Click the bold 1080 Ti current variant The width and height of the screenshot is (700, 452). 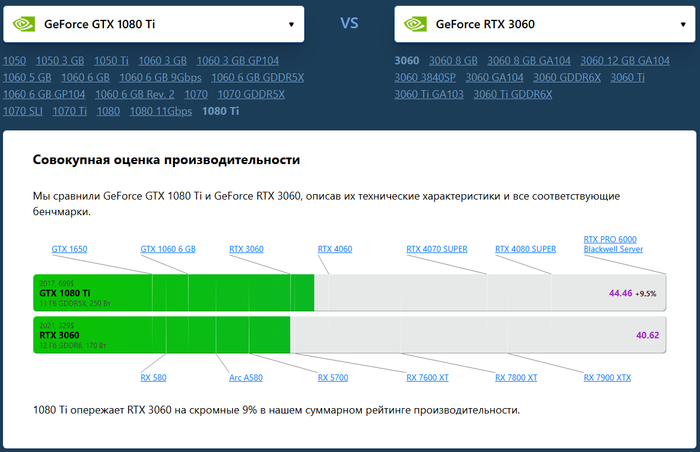[221, 111]
